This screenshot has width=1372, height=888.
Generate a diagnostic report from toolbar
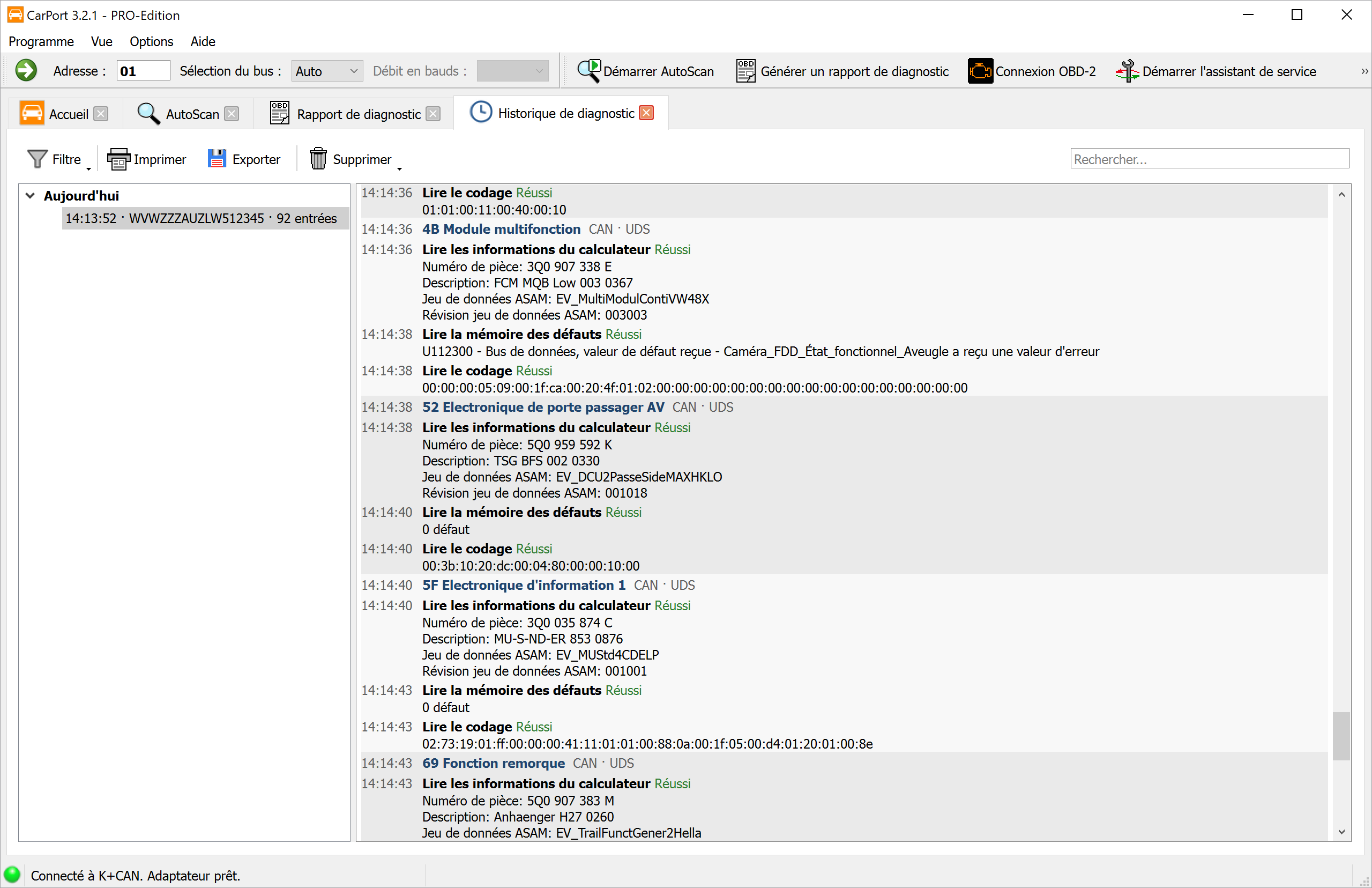(842, 71)
